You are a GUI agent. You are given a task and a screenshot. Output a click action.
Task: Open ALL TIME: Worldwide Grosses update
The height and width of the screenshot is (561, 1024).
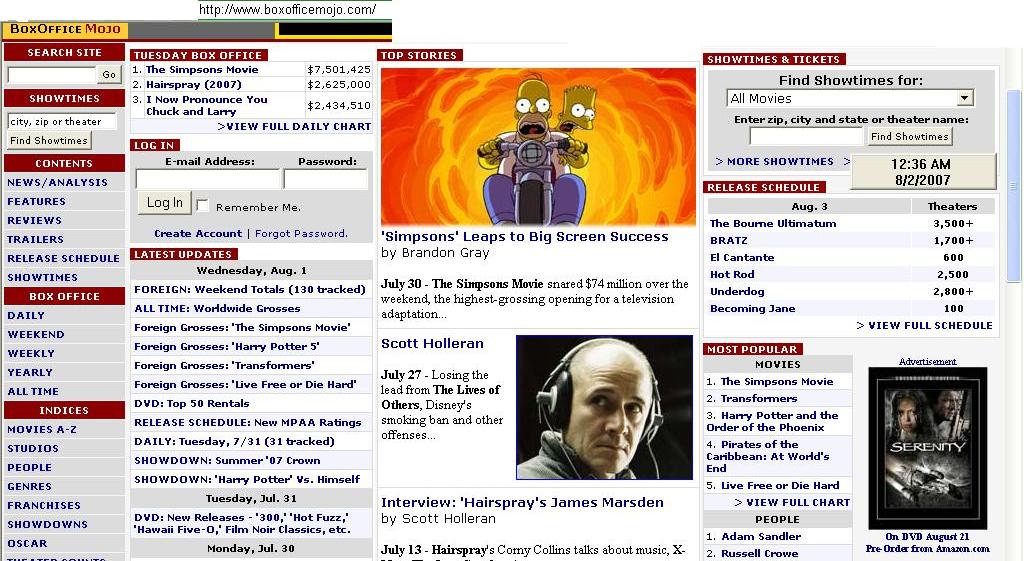click(217, 308)
